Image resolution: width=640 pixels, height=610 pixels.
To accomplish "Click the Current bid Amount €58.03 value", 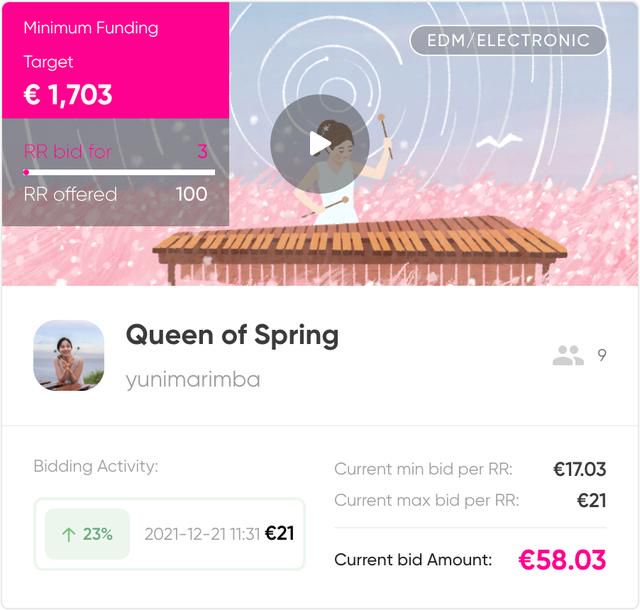I will point(562,559).
